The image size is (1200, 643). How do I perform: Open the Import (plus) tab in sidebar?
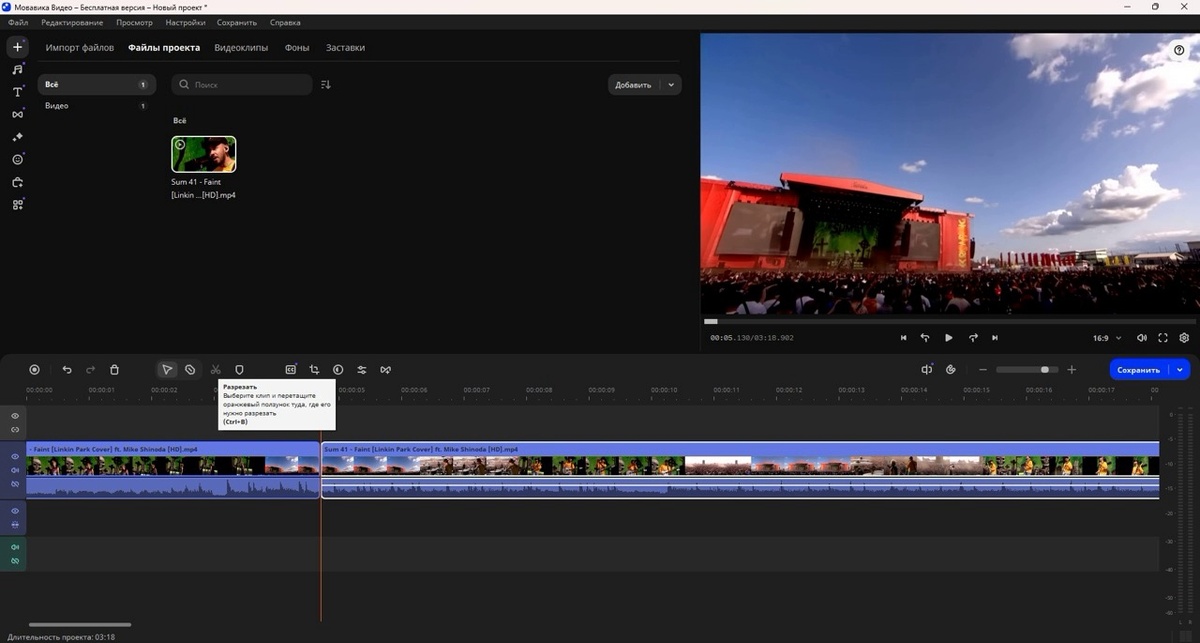(x=17, y=47)
